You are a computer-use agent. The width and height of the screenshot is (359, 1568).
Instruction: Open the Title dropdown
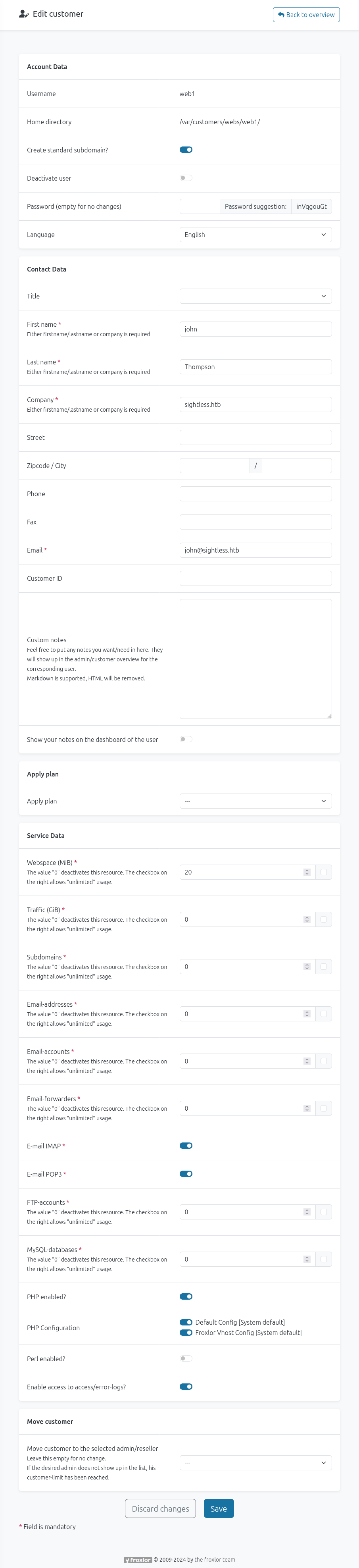pyautogui.click(x=255, y=296)
